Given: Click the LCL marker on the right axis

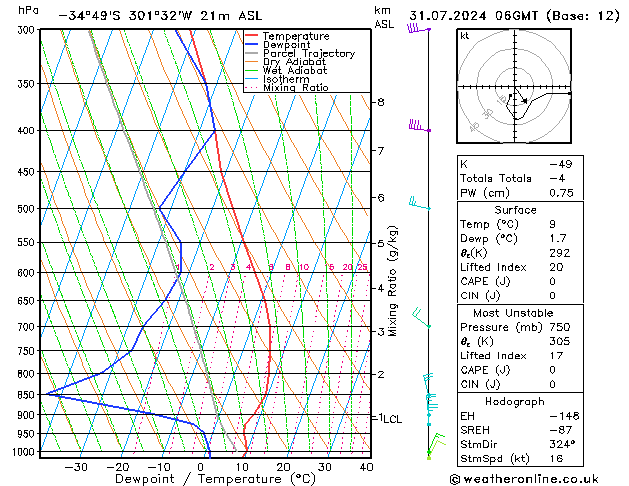Looking at the screenshot, I should click(x=392, y=419).
